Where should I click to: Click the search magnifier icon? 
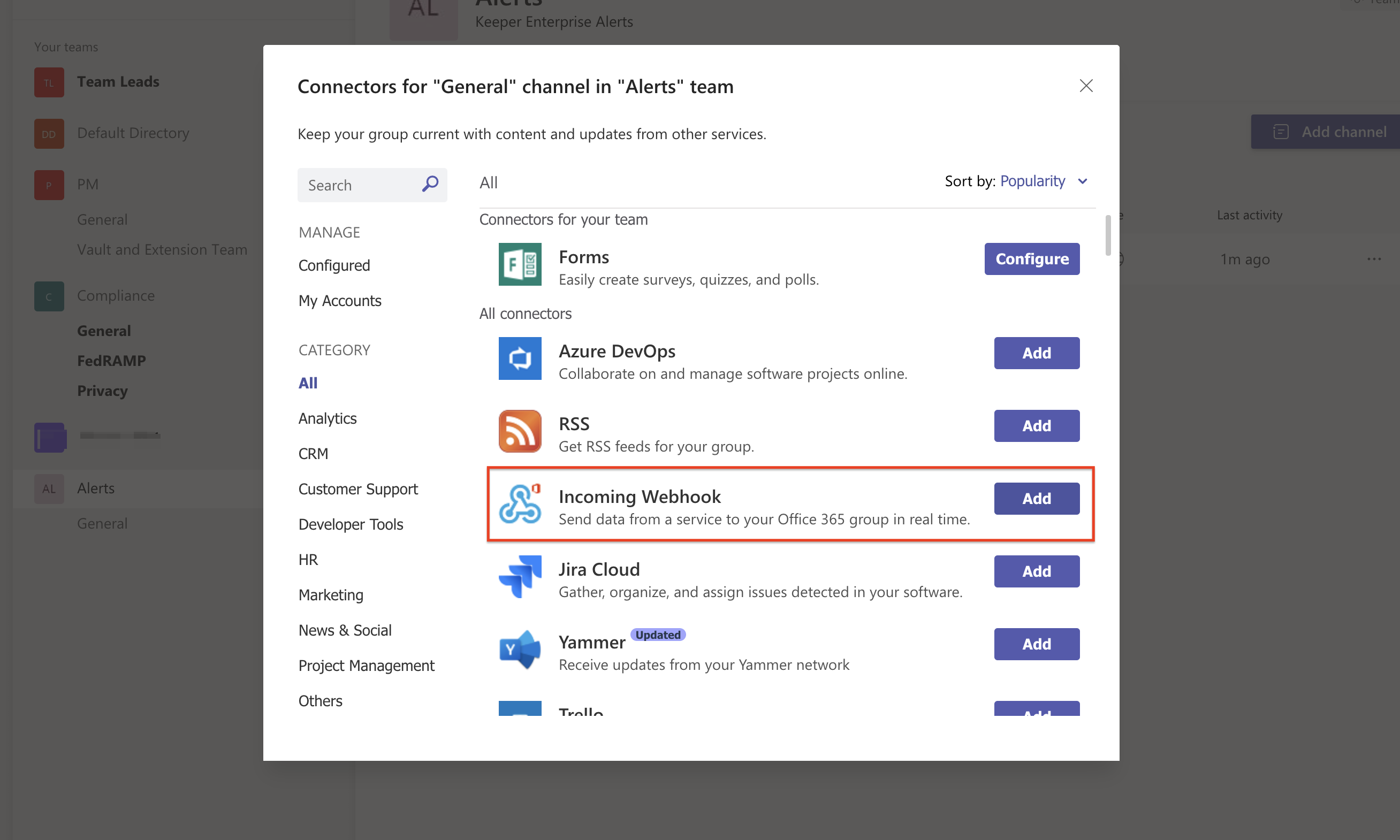(x=430, y=184)
